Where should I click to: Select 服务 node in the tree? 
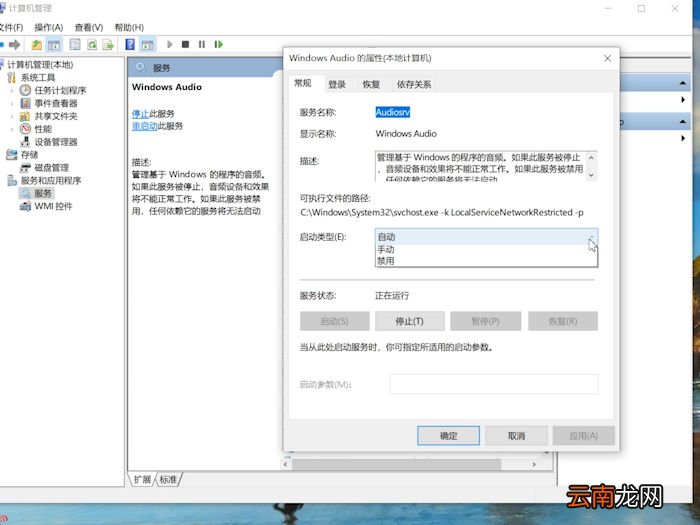43,193
